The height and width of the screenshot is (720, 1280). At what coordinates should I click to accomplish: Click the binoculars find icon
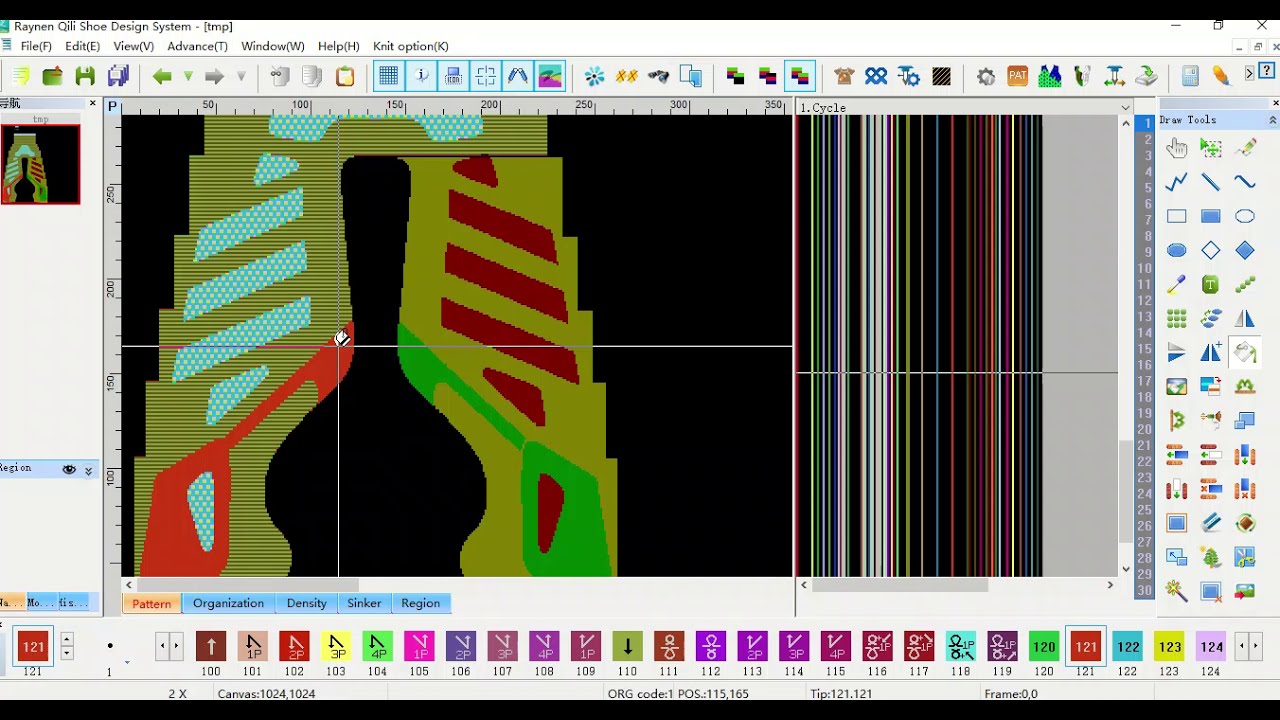658,76
